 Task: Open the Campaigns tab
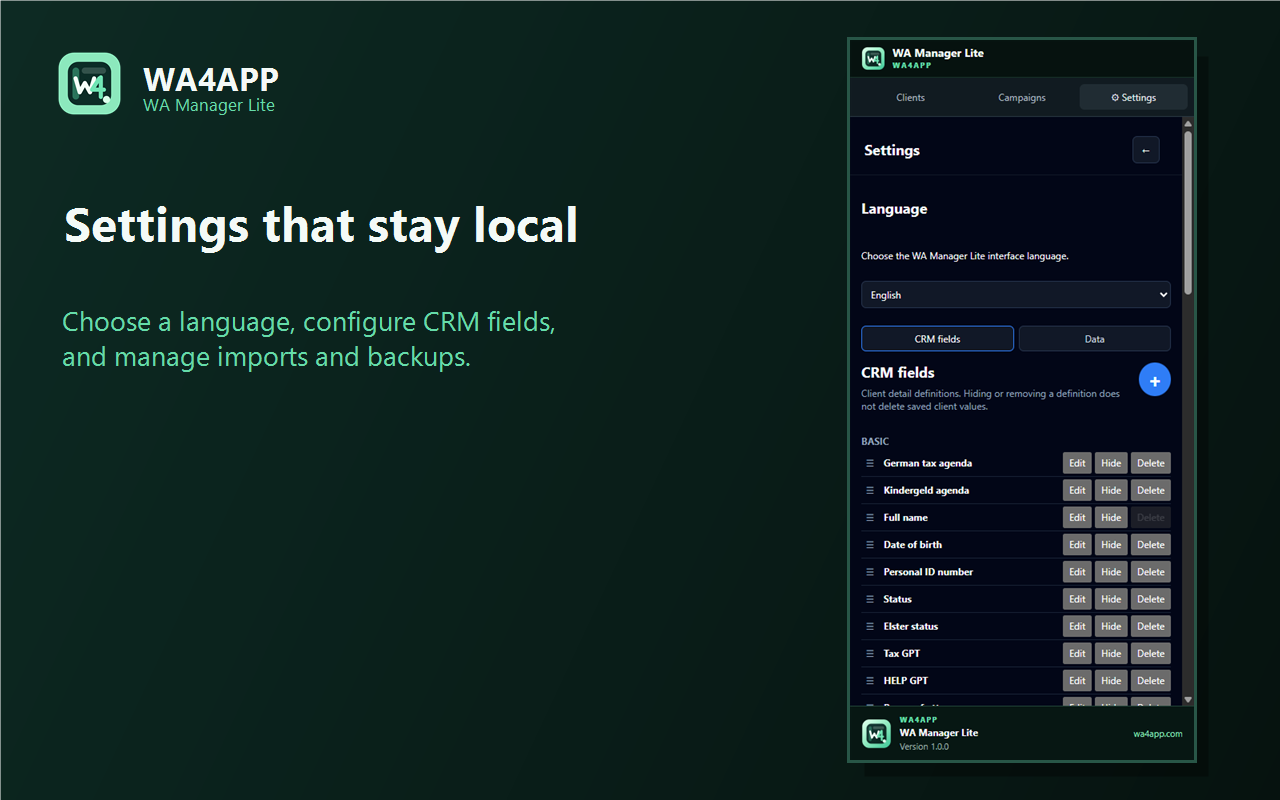tap(1022, 97)
